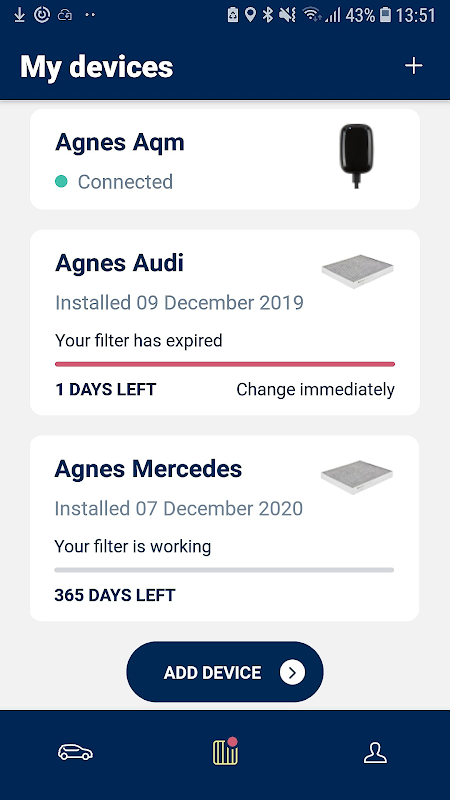
Task: Tap the Agnes Mercedes filter image
Action: (357, 477)
